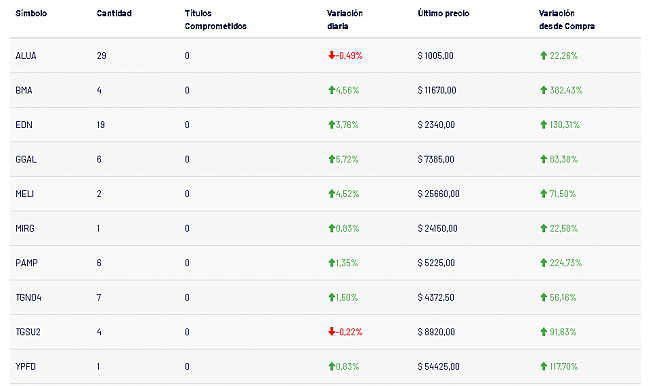Click green arrow beside 63,38% for GGAL

coord(543,159)
